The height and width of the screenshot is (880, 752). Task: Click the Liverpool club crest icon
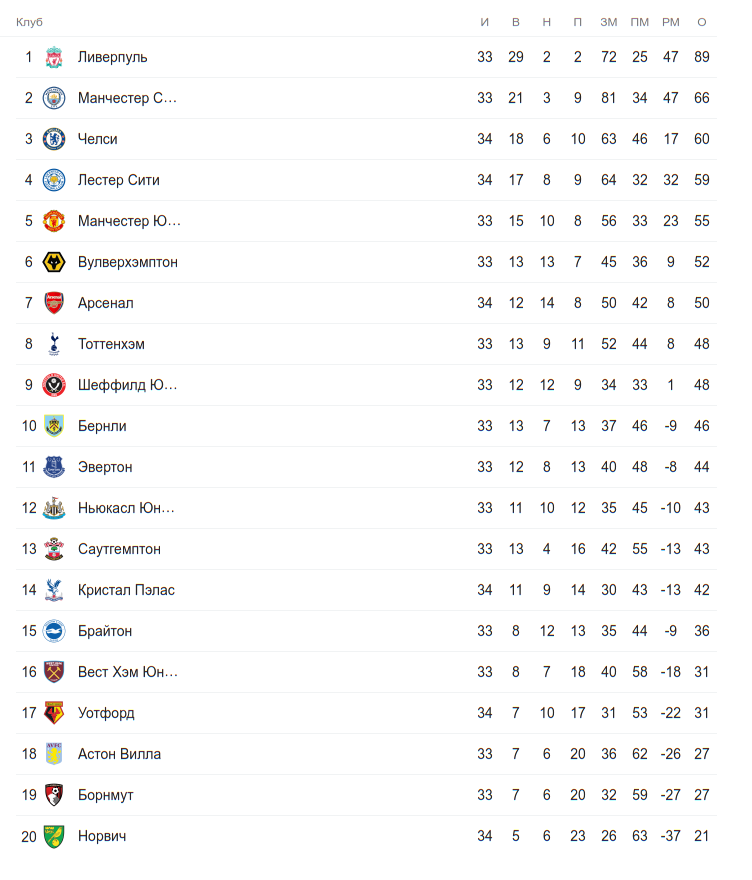pyautogui.click(x=54, y=57)
